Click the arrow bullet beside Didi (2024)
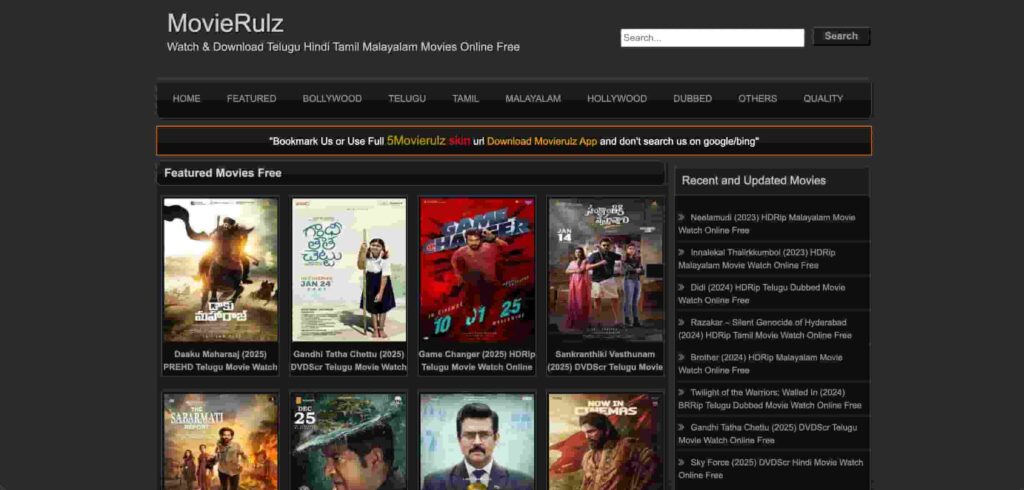1024x490 pixels. [681, 287]
